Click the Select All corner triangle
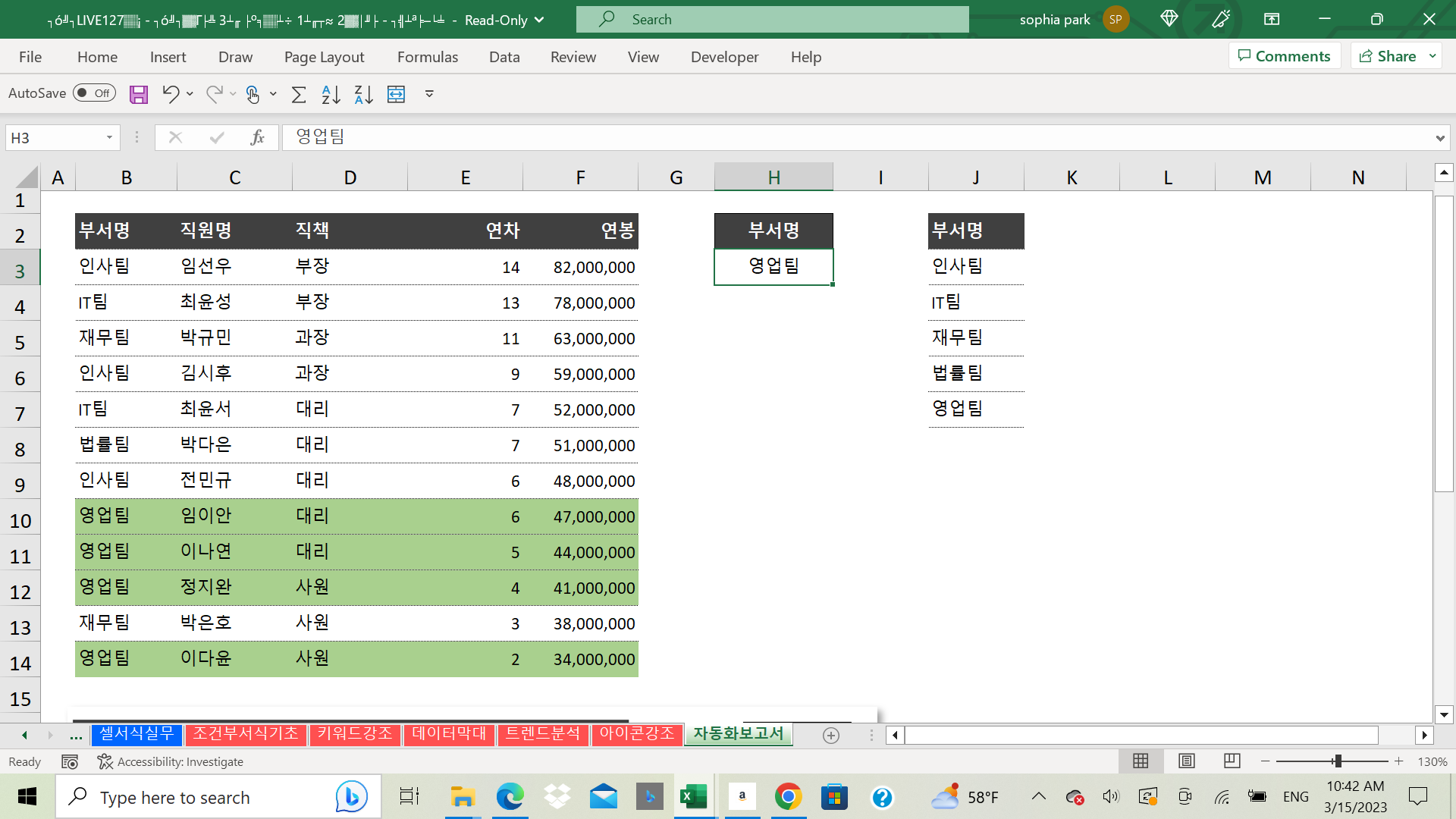Image resolution: width=1456 pixels, height=819 pixels. 27,177
